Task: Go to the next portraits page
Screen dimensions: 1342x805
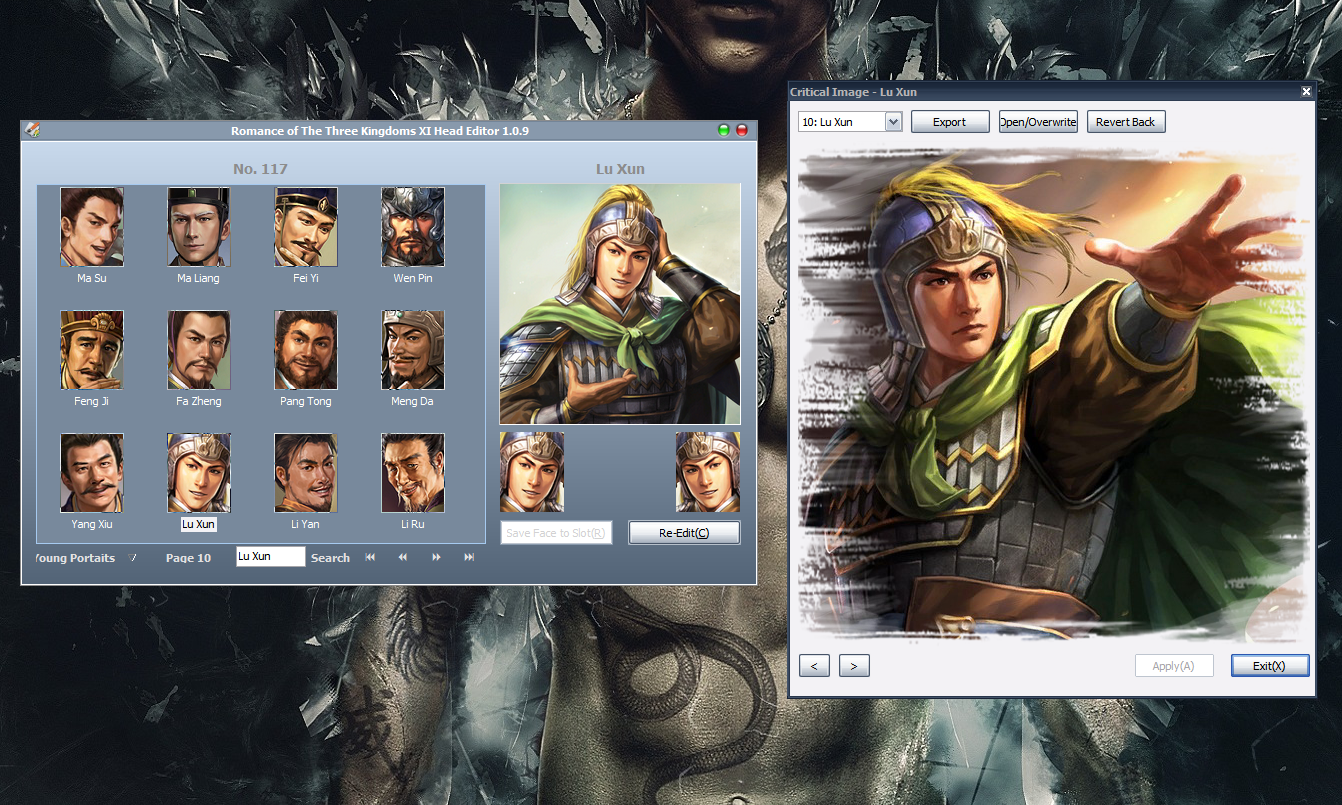Action: coord(436,557)
